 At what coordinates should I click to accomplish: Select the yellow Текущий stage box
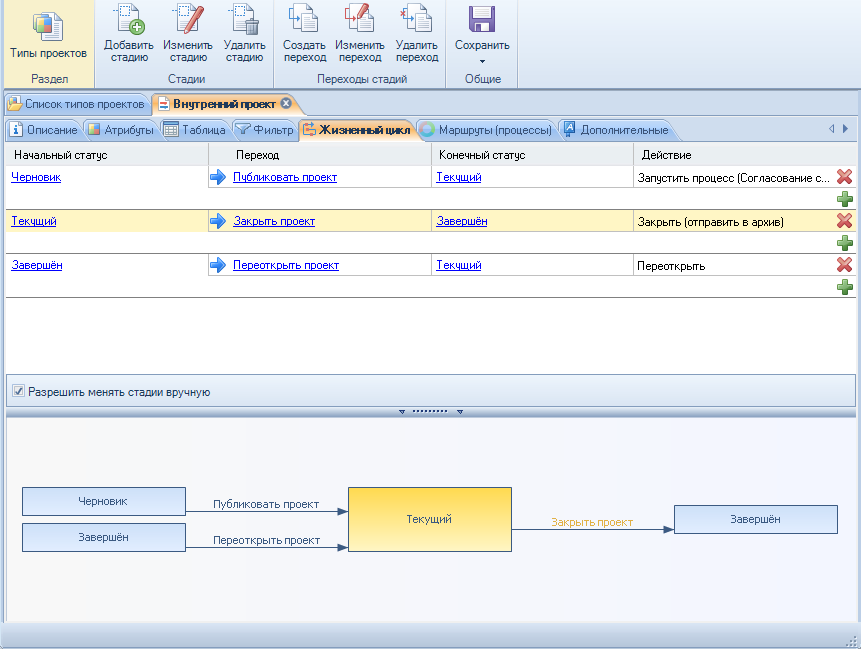point(430,519)
